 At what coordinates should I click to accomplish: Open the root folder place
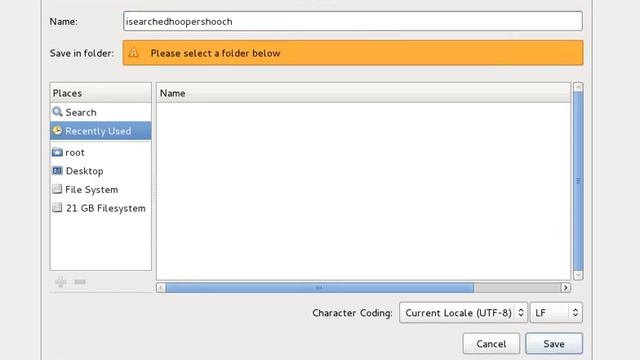pyautogui.click(x=100, y=152)
